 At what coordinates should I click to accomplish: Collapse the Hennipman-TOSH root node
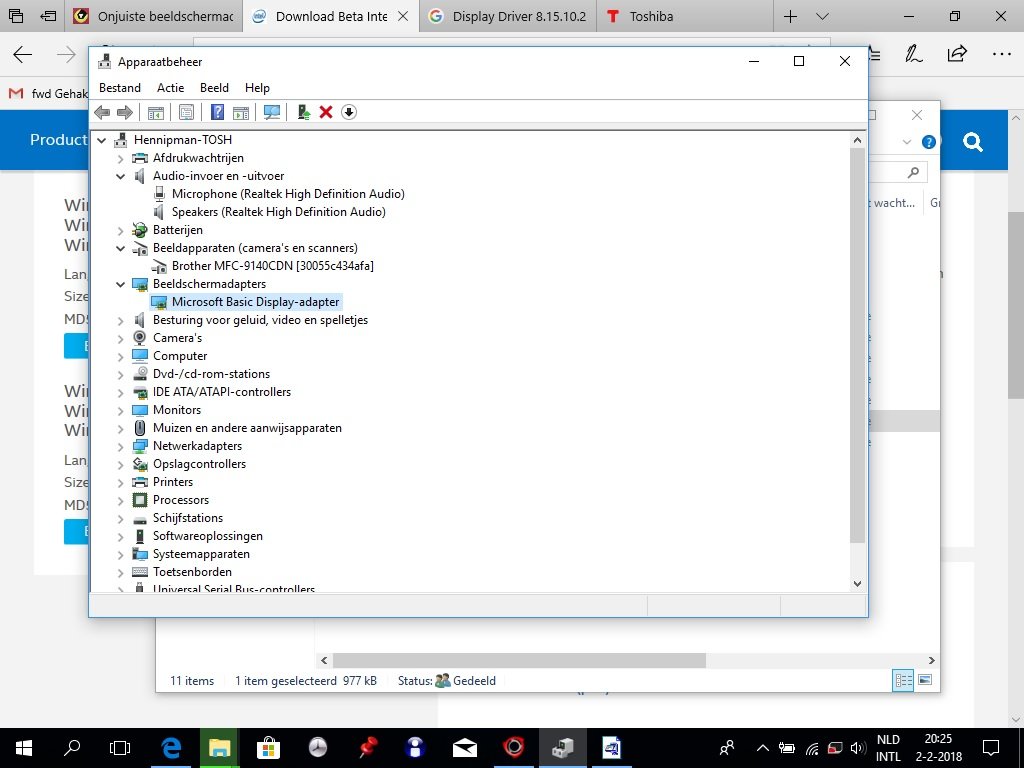point(102,140)
